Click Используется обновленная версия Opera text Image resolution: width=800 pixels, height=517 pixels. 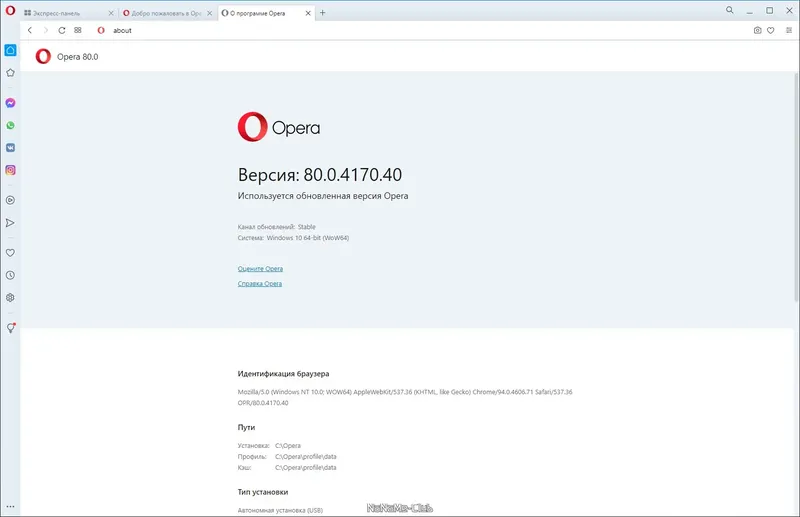(323, 195)
